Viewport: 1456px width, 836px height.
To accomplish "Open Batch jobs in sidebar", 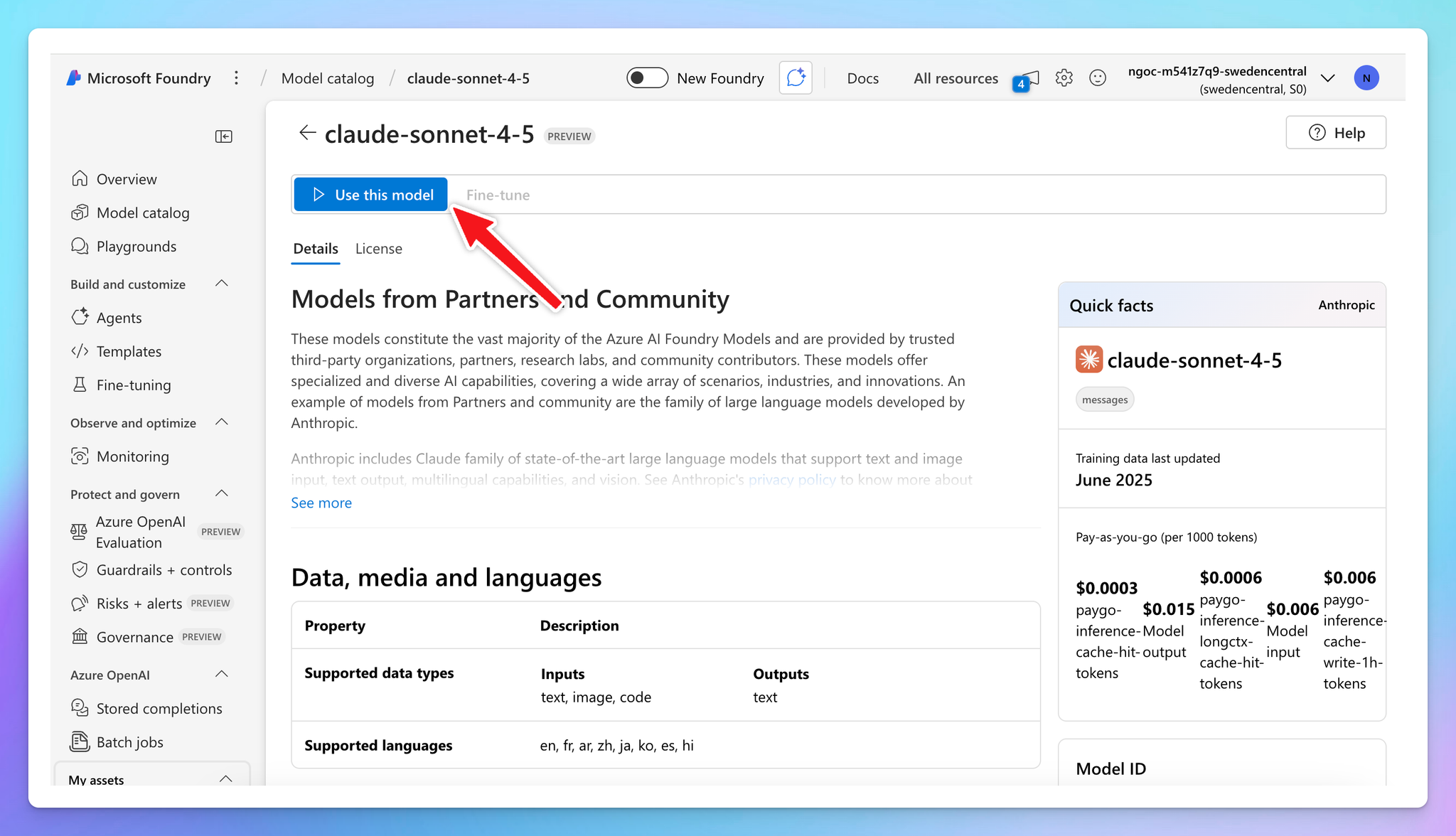I will (x=129, y=742).
